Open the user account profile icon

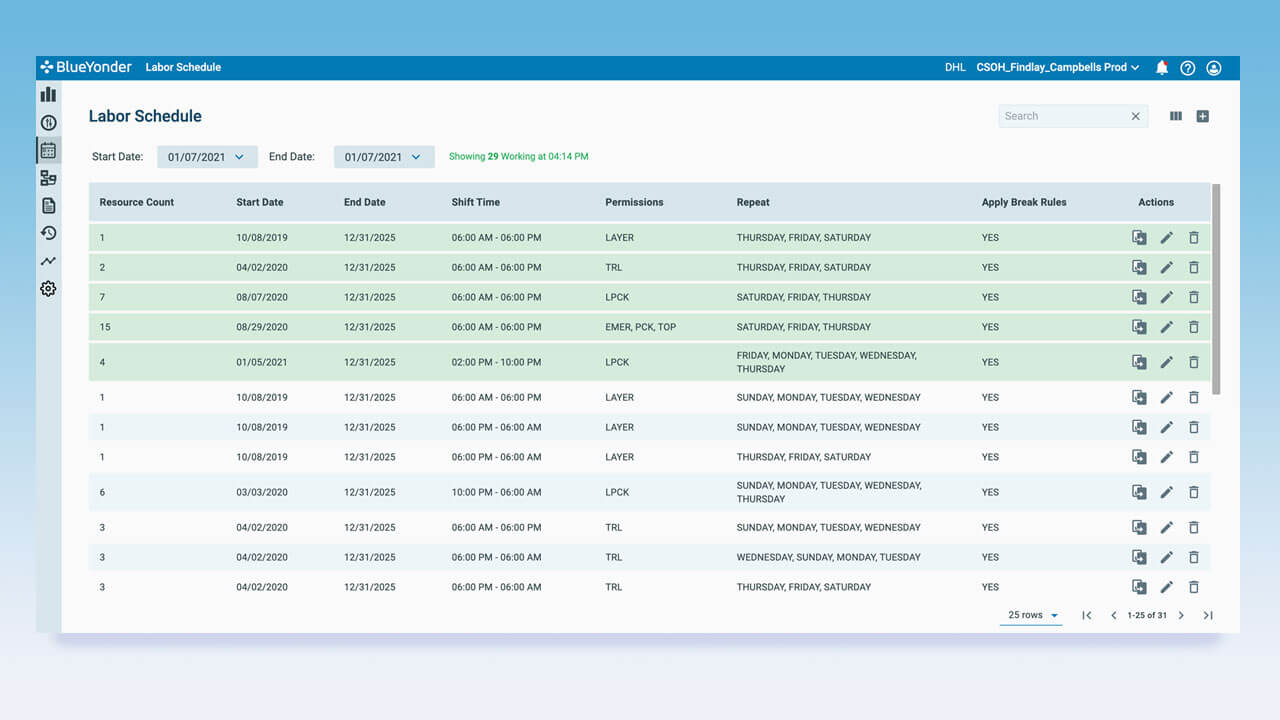(1214, 68)
